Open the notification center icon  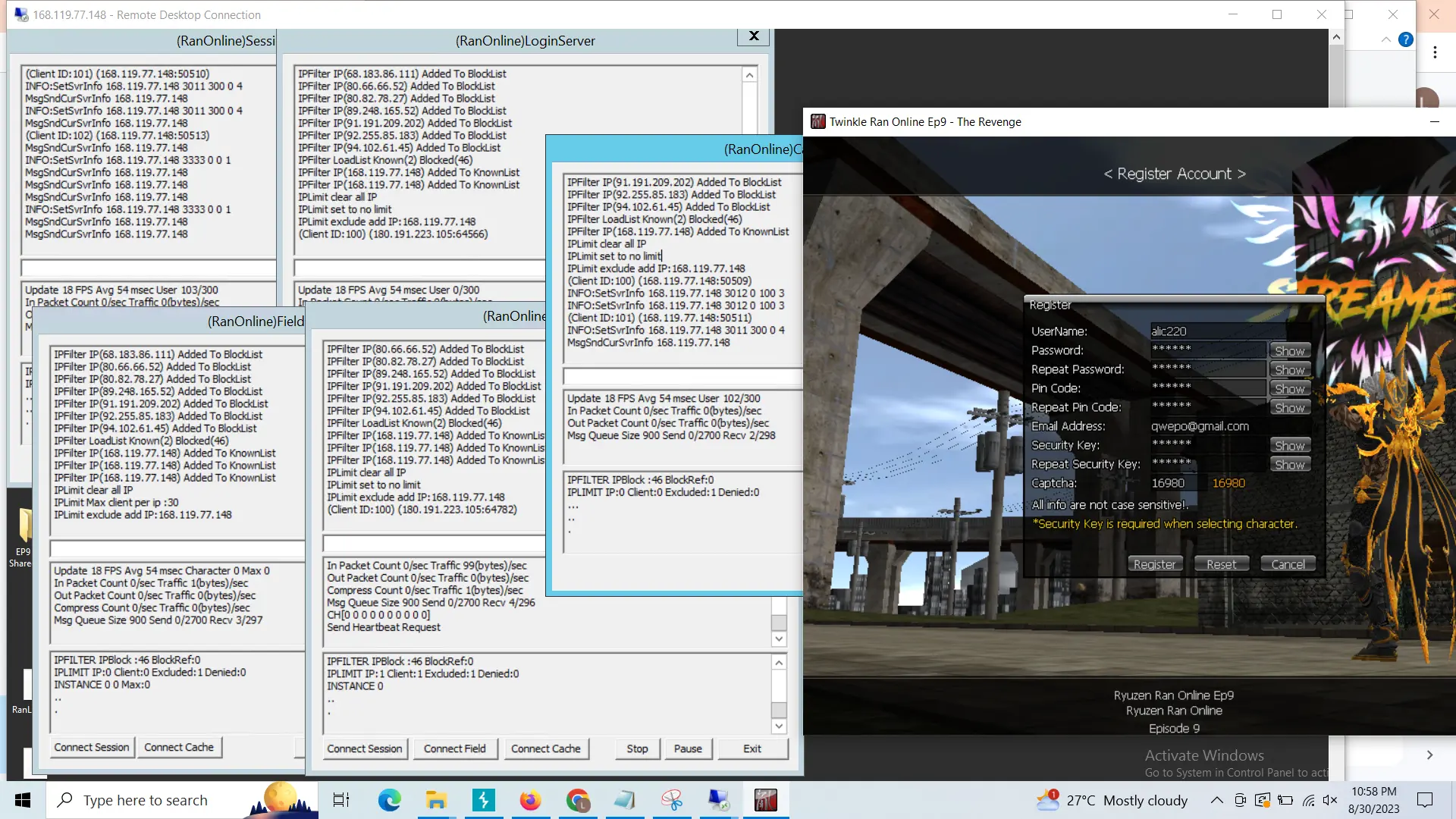(1425, 800)
